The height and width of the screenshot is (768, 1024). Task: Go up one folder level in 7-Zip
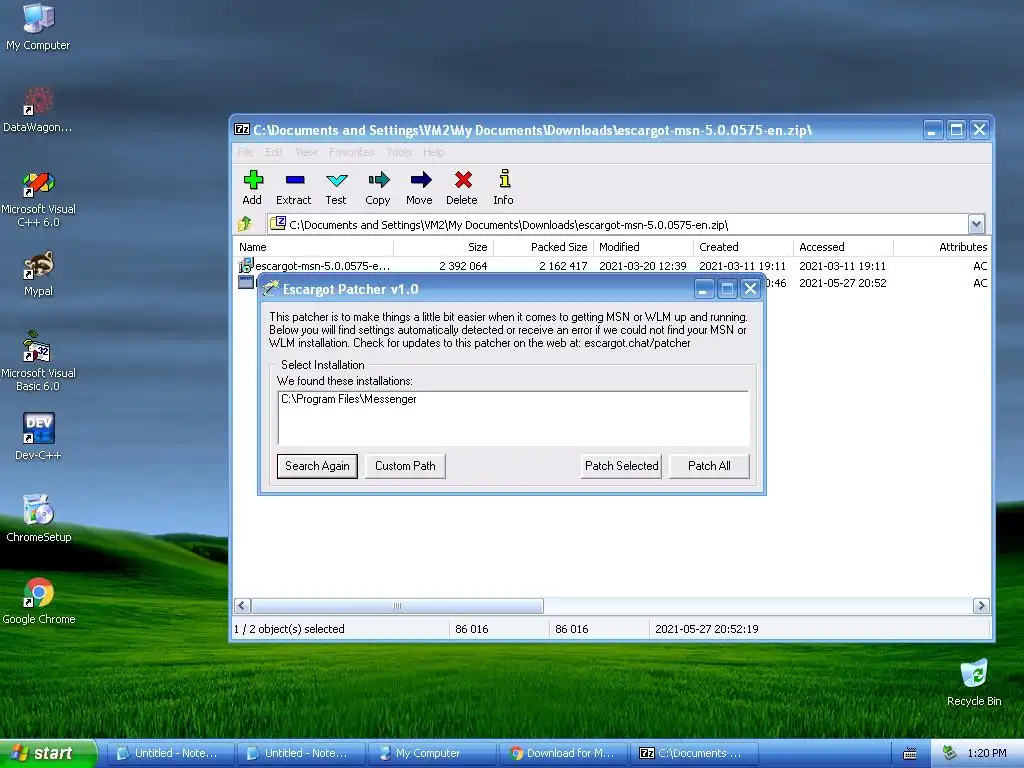(245, 224)
